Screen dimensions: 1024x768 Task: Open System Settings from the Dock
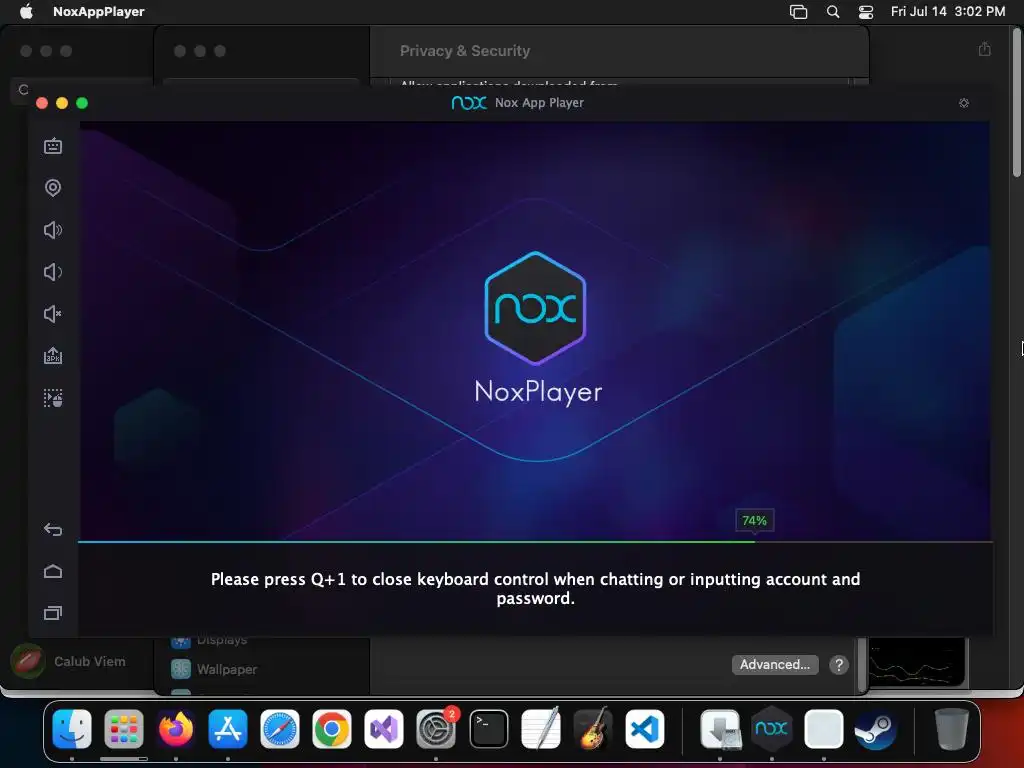[x=436, y=729]
